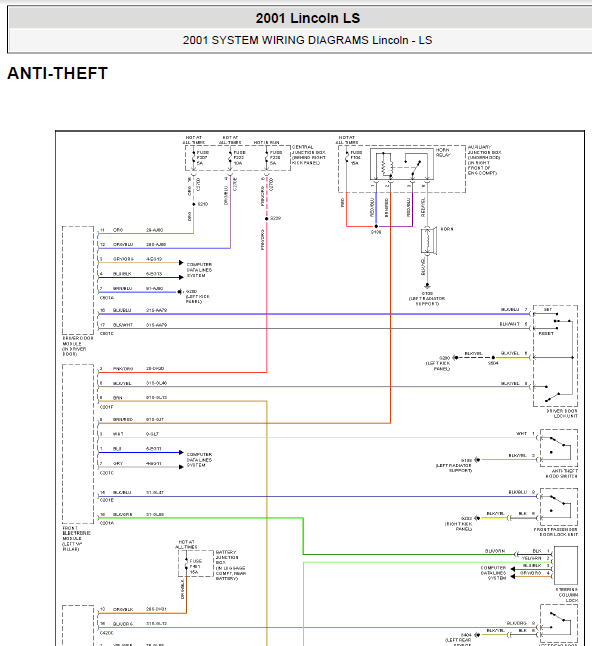Click Computer Data Lines System label near driver door module
The image size is (592, 646).
[x=199, y=270]
